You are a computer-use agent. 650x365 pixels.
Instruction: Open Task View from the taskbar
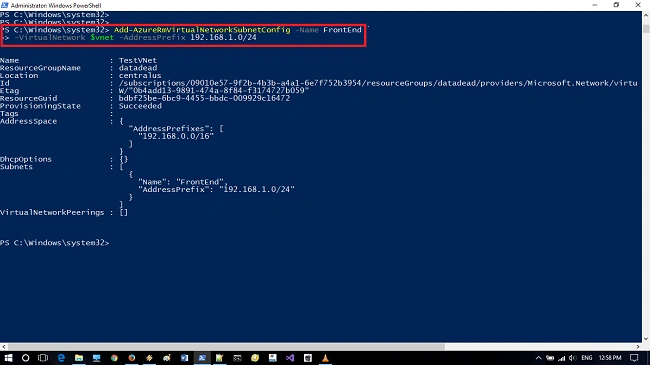[43, 358]
